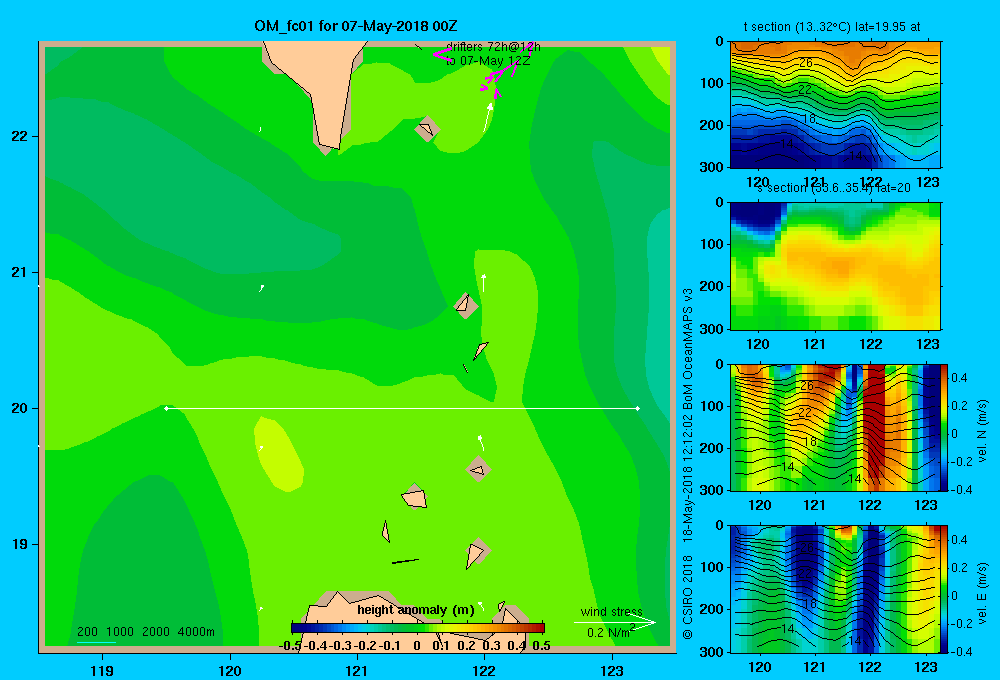Click the '2000' depth scale label
This screenshot has width=1000, height=680.
point(156,632)
